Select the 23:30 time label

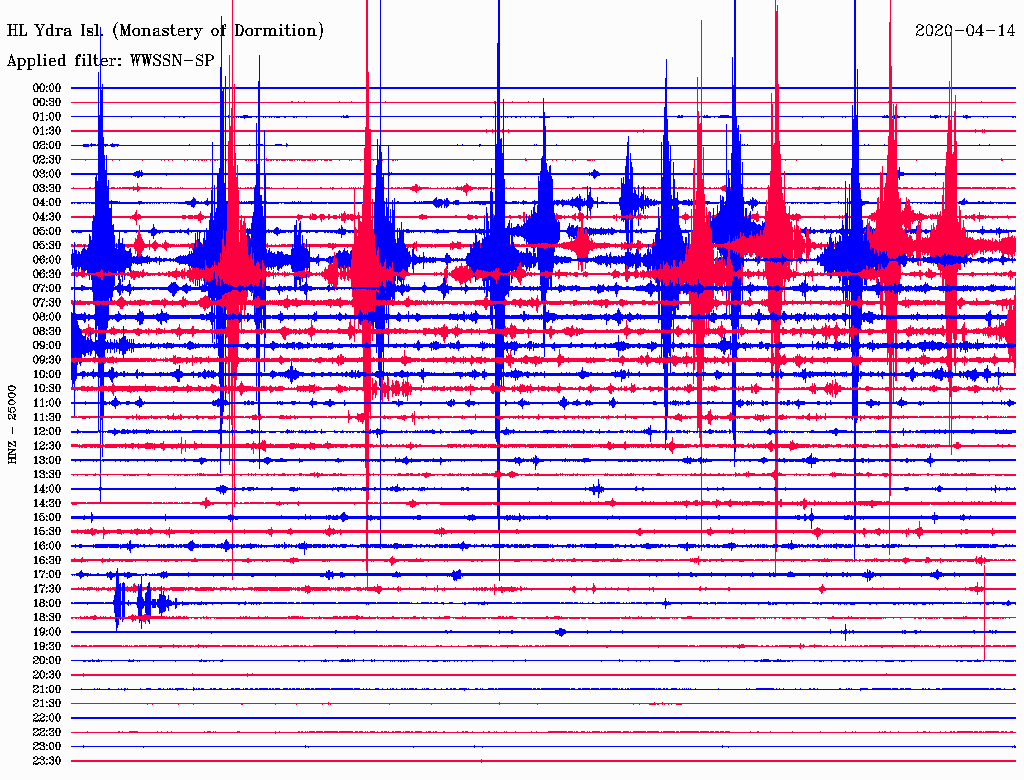(x=48, y=761)
